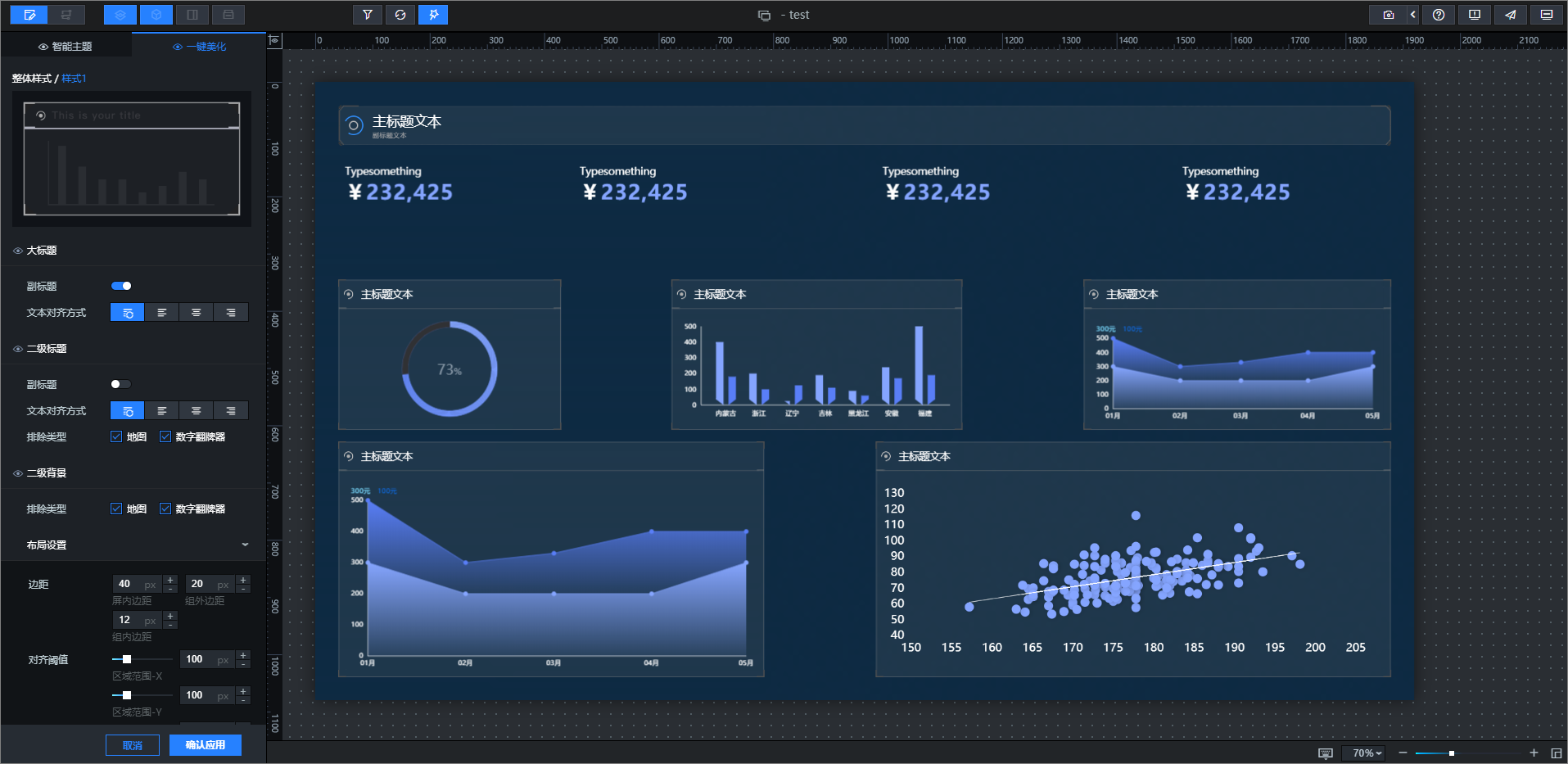
Task: Uncheck 地图 exclusion under 二级标题
Action: 116,436
